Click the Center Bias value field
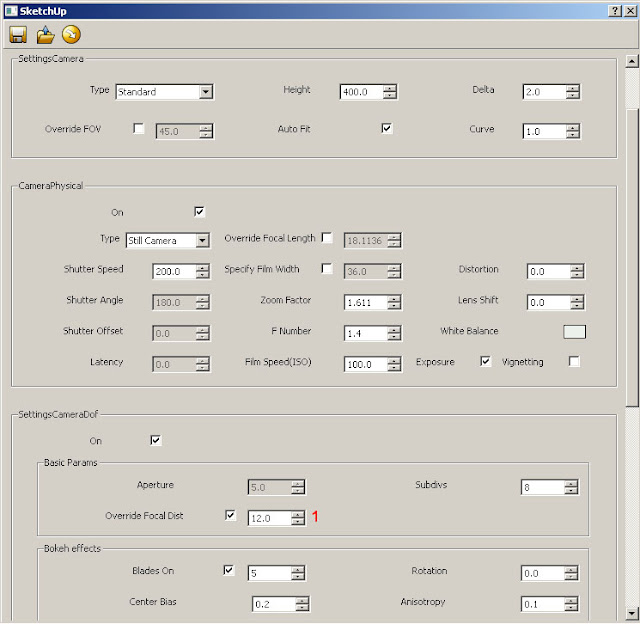Image resolution: width=640 pixels, height=624 pixels. pyautogui.click(x=274, y=604)
